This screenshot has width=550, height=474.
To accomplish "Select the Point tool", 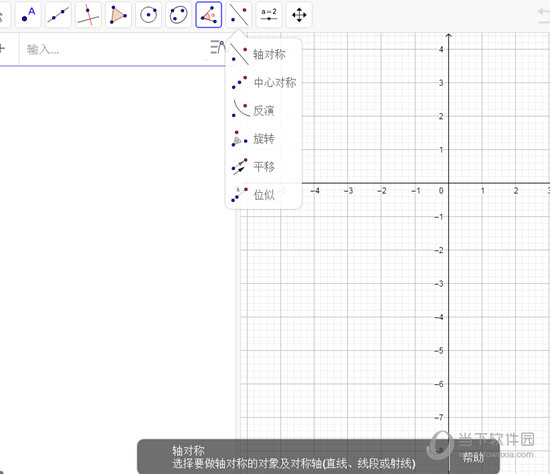I will (x=28, y=15).
